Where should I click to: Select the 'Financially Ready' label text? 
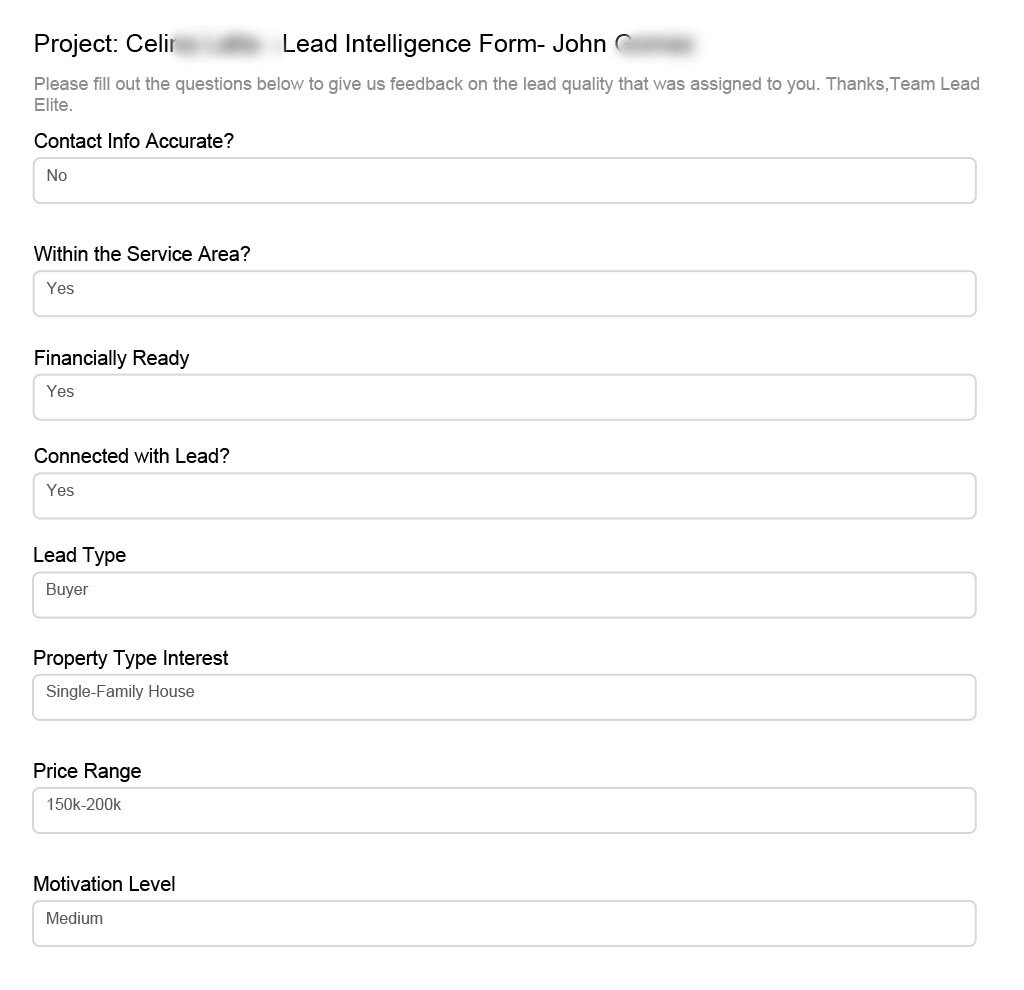click(111, 358)
